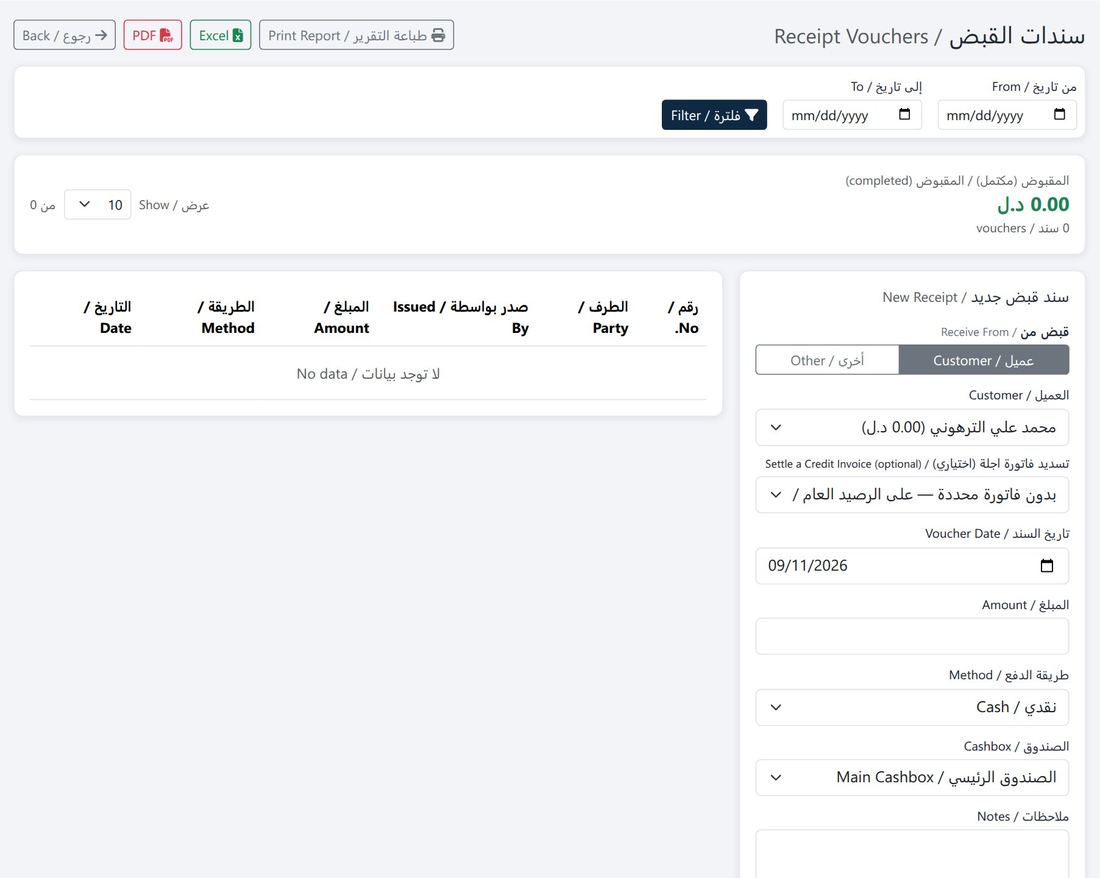The width and height of the screenshot is (1100, 878).
Task: Click the Party / الطرف column header
Action: click(603, 317)
